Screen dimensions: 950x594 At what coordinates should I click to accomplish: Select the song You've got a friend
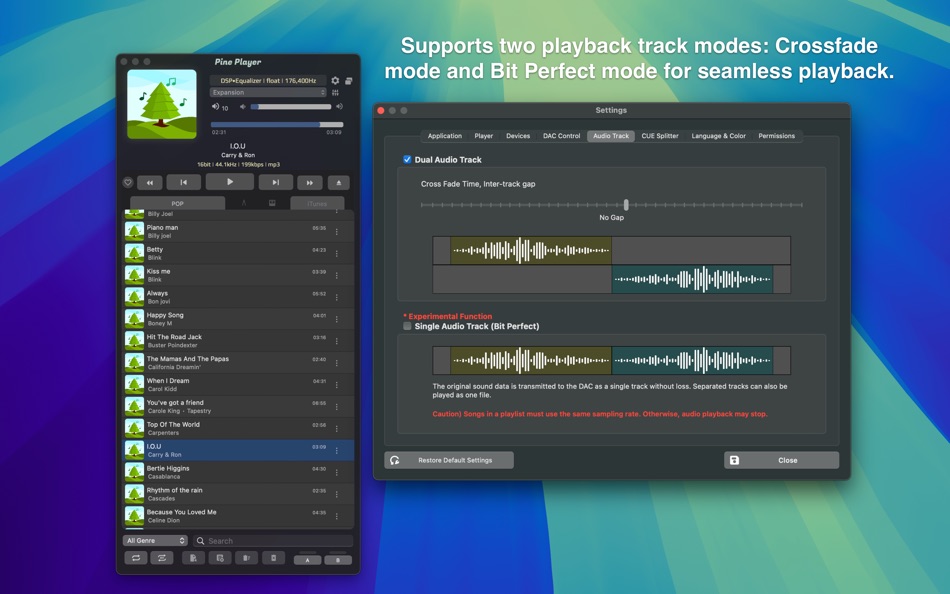tap(239, 407)
